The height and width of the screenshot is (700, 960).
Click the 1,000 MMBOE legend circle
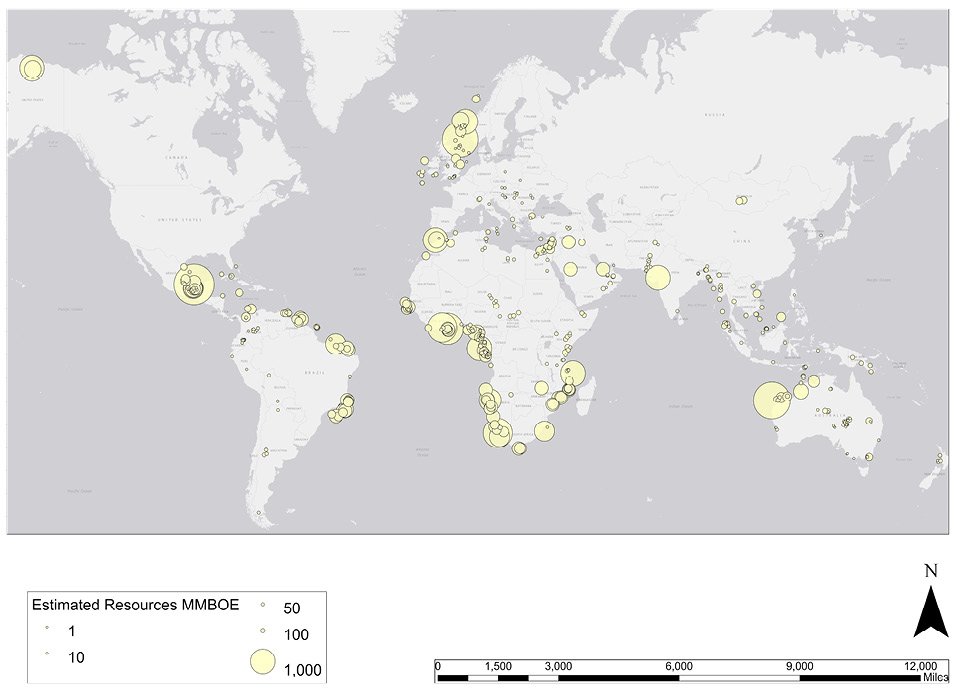tap(262, 662)
